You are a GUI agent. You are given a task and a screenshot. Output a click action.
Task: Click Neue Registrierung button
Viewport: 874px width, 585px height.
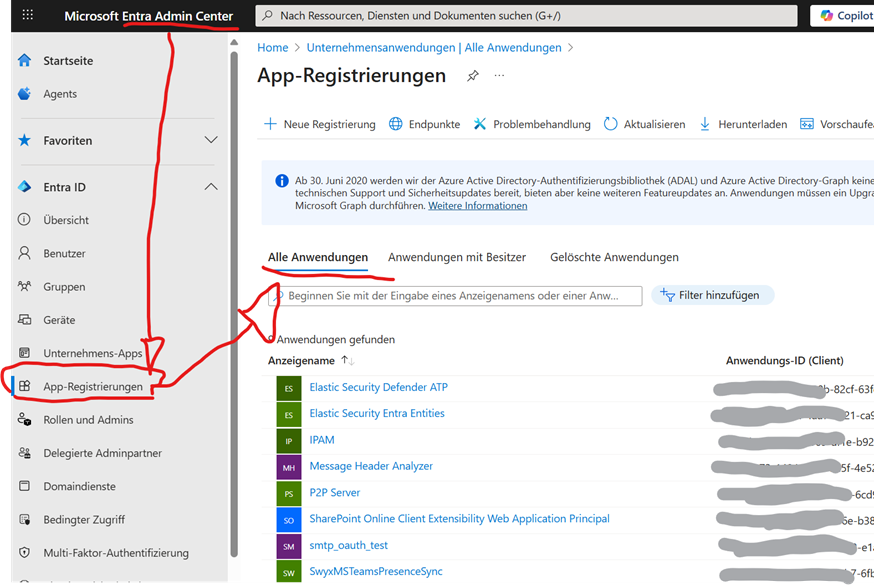click(x=319, y=124)
